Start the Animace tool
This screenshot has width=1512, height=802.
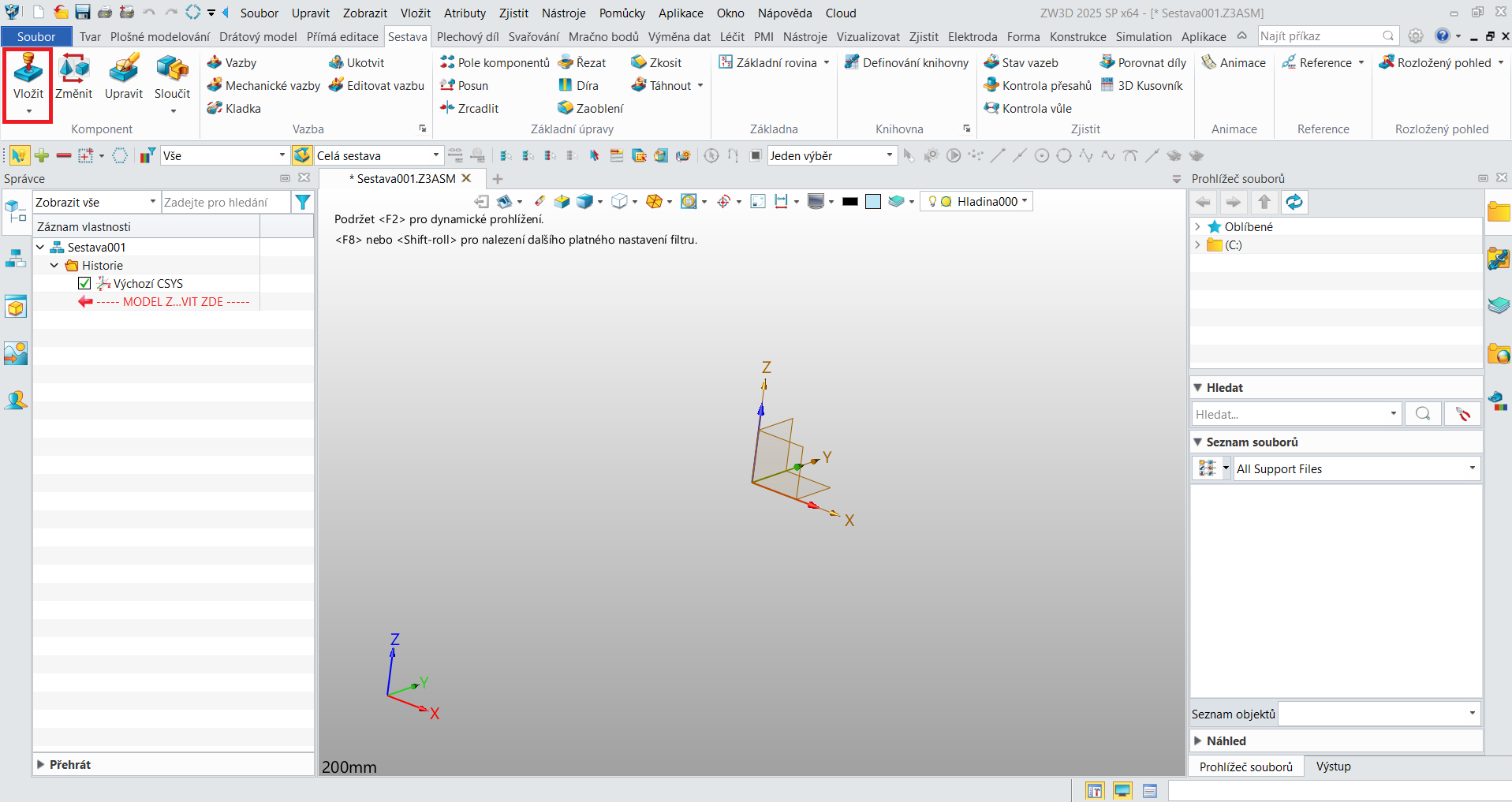click(1234, 63)
